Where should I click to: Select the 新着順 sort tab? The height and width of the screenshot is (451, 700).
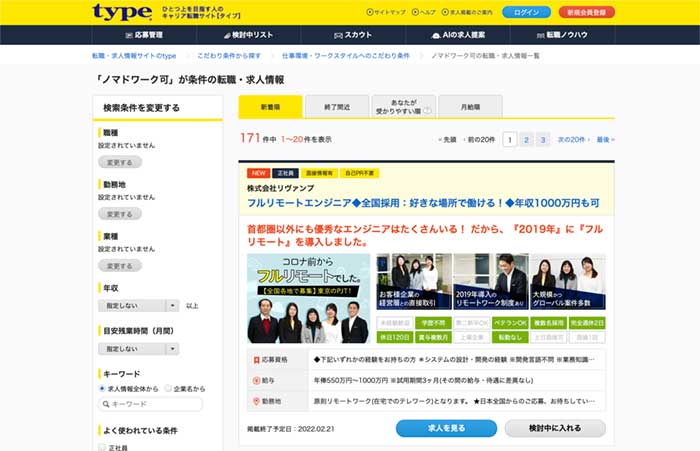pos(271,107)
